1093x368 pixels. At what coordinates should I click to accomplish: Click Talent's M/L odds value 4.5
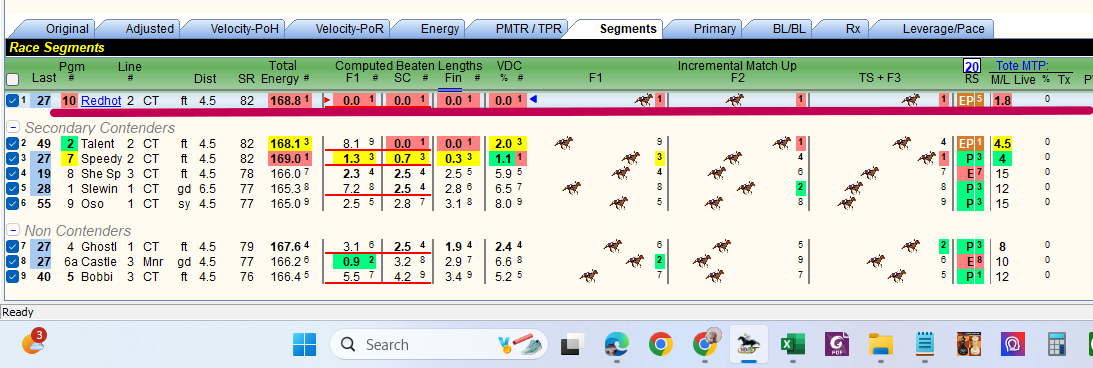[x=1002, y=144]
